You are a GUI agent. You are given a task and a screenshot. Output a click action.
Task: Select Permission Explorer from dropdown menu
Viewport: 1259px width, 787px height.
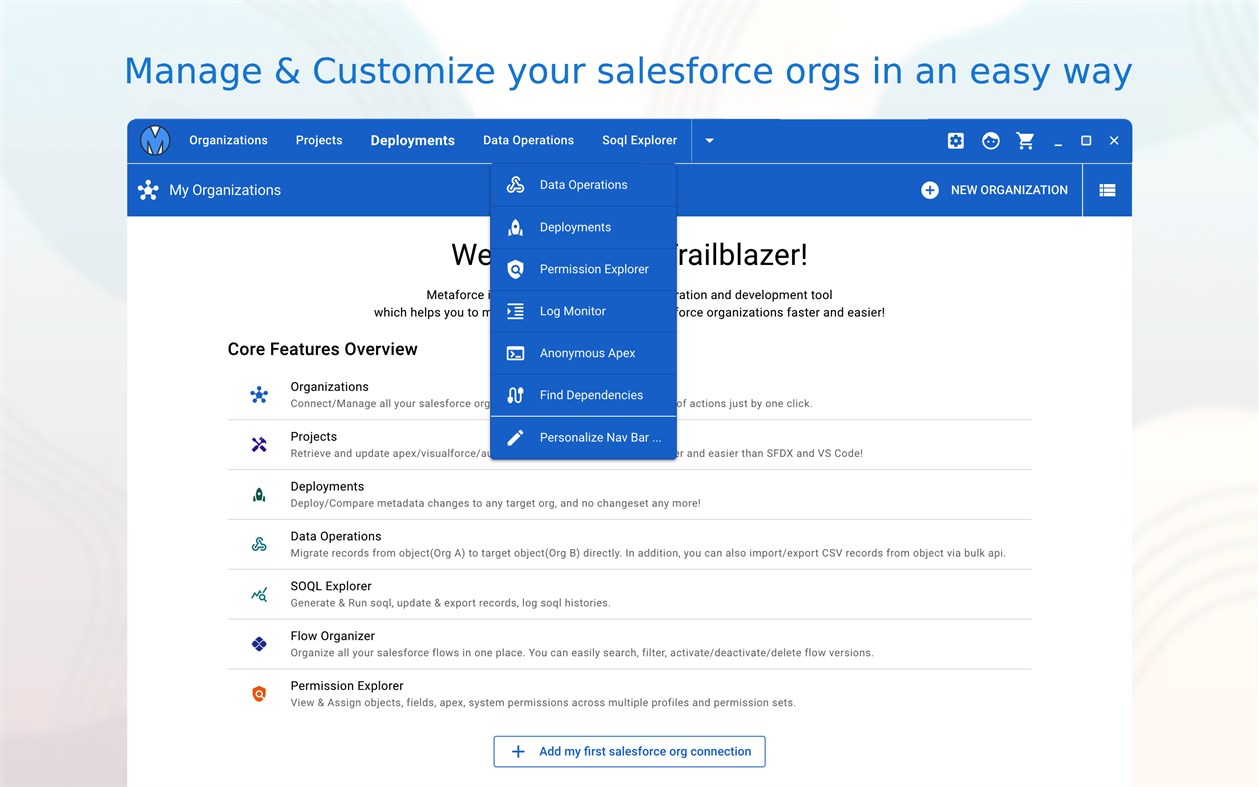click(594, 269)
